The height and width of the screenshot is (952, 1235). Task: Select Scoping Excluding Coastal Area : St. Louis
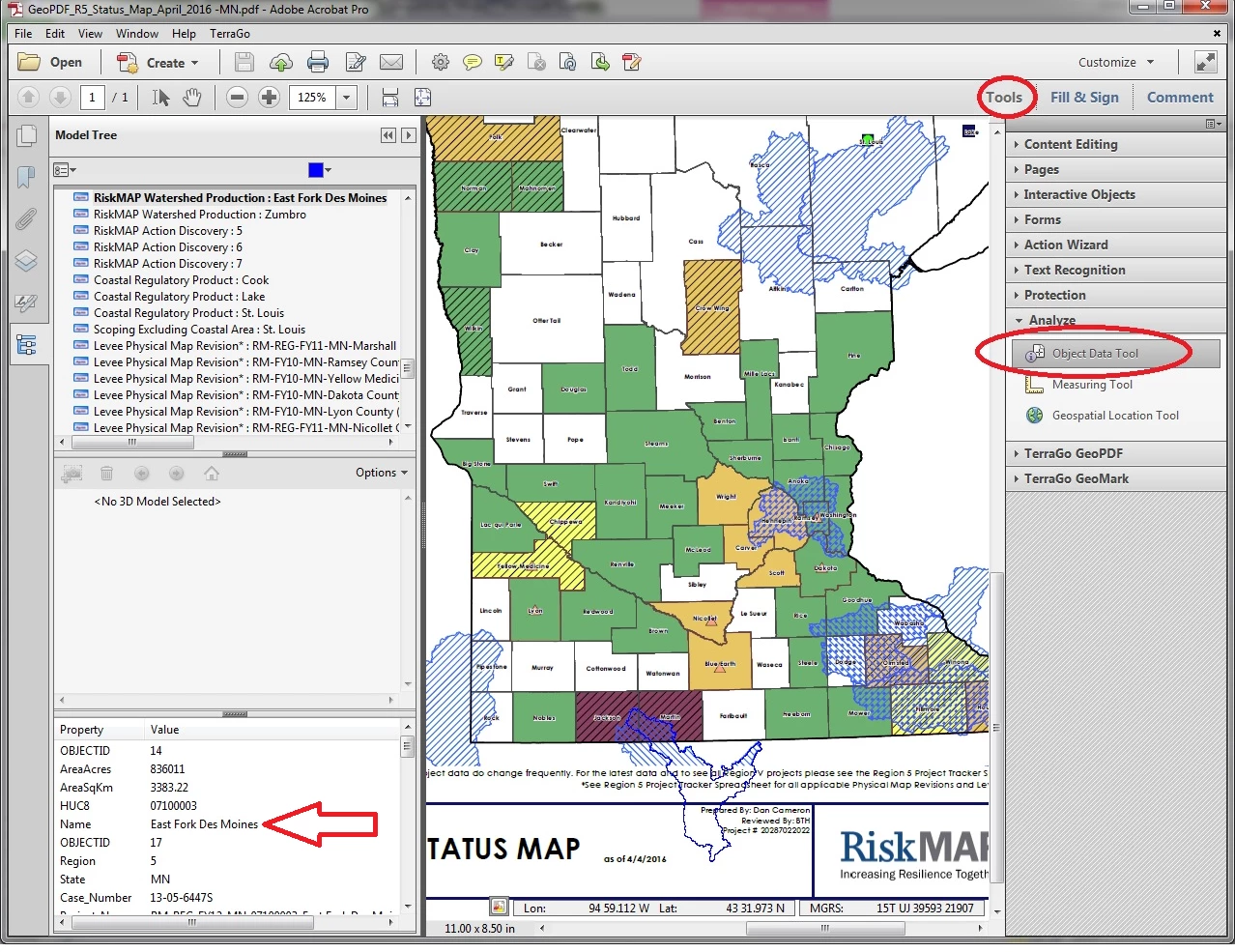click(x=199, y=330)
